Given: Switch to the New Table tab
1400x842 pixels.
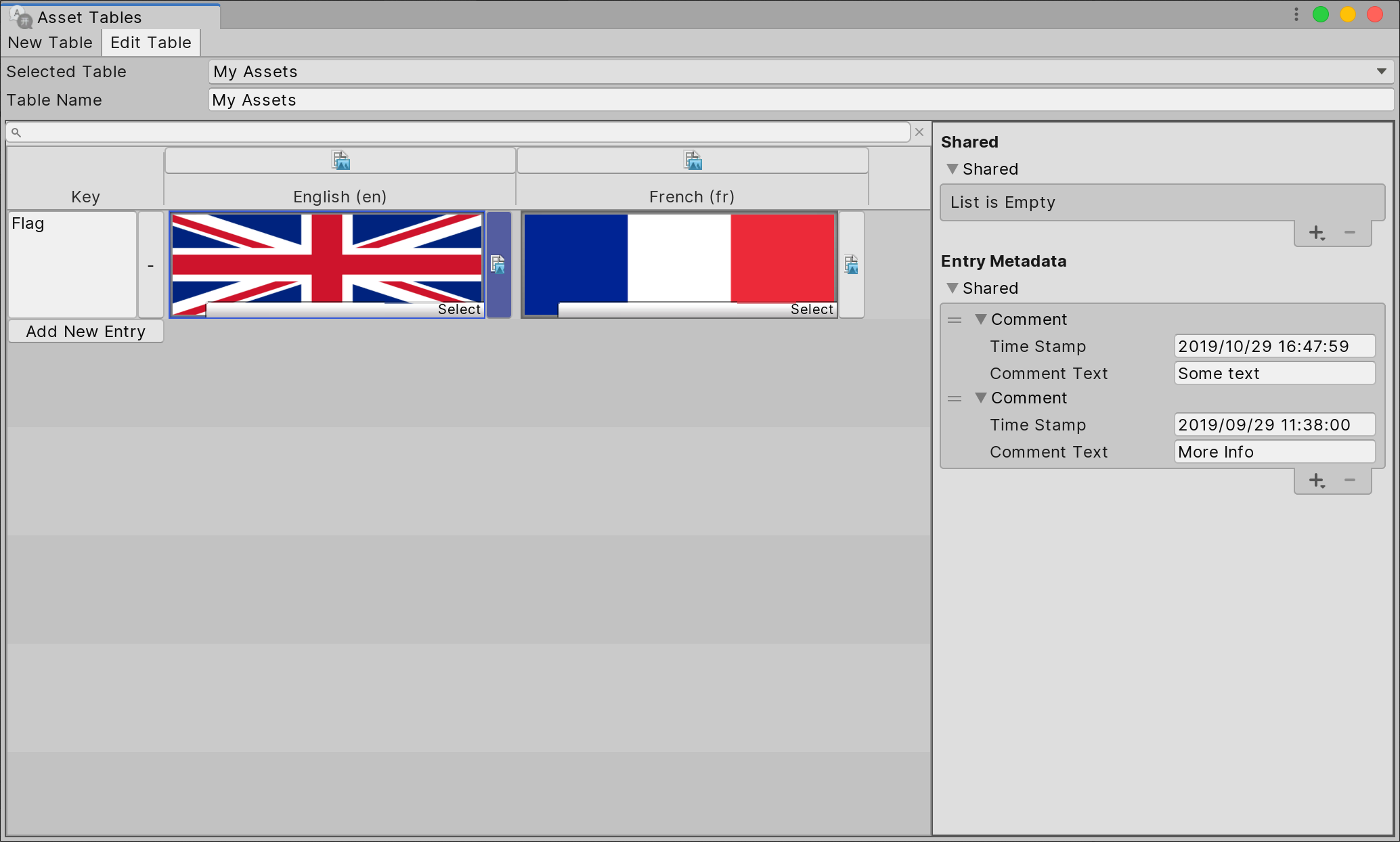Looking at the screenshot, I should (50, 42).
